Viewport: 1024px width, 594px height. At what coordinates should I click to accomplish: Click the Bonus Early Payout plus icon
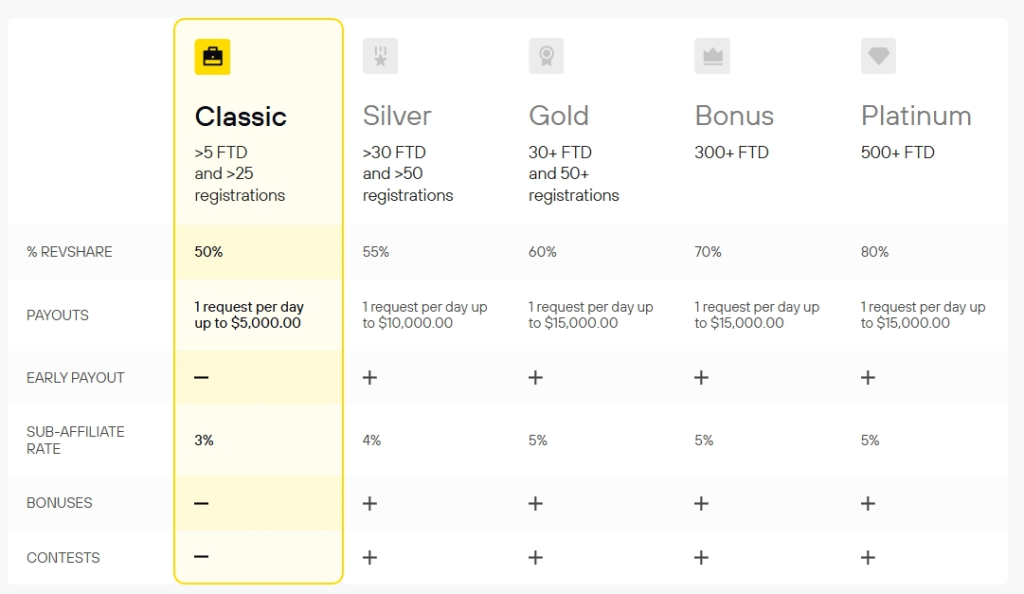click(x=701, y=377)
